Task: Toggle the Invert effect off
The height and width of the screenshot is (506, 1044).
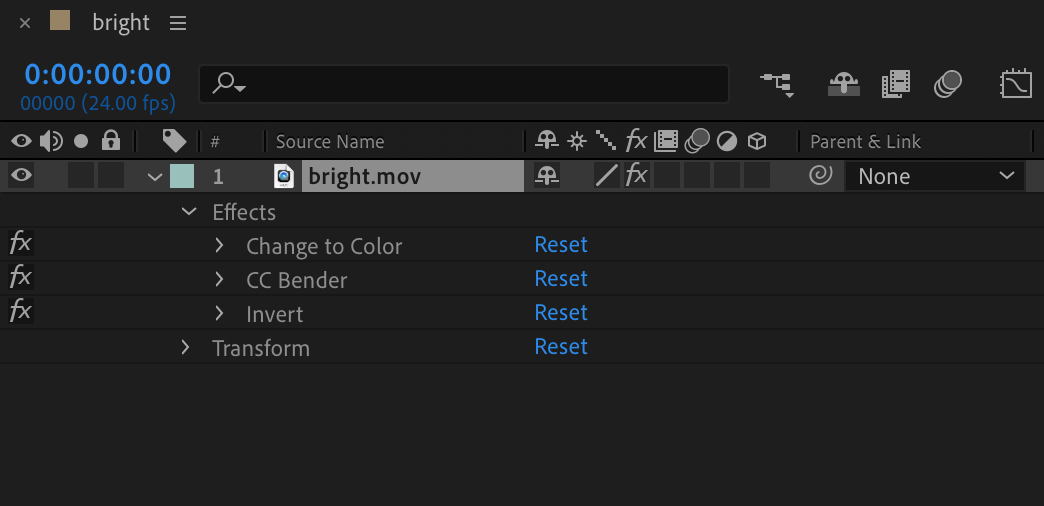Action: pos(20,312)
